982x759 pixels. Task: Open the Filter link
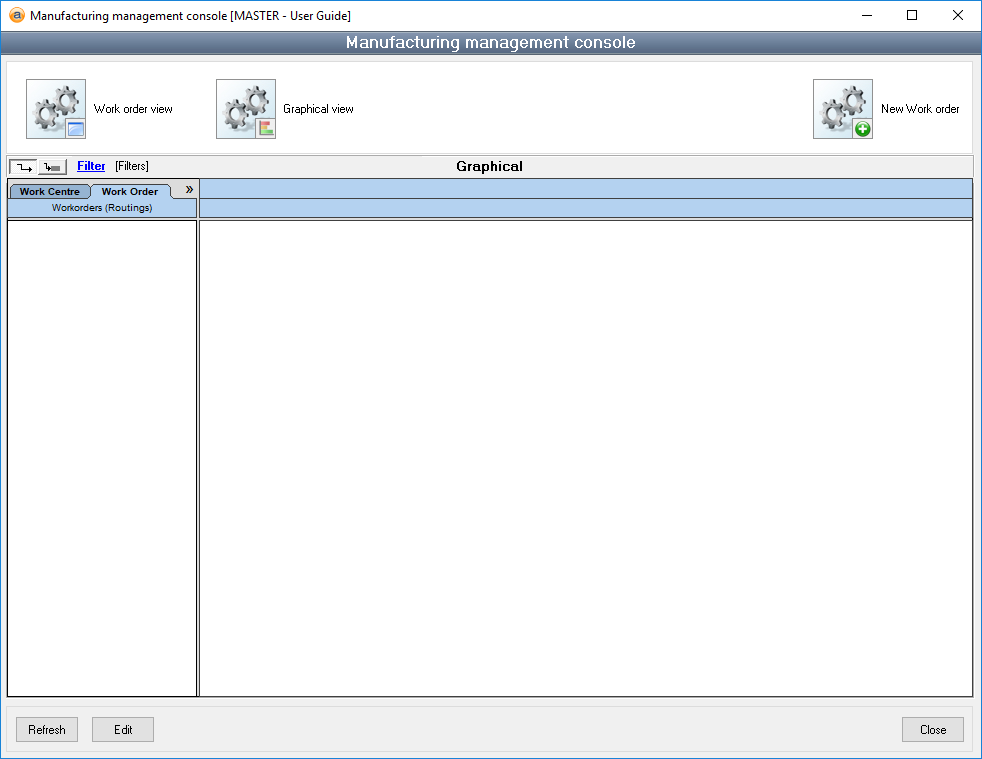click(91, 166)
